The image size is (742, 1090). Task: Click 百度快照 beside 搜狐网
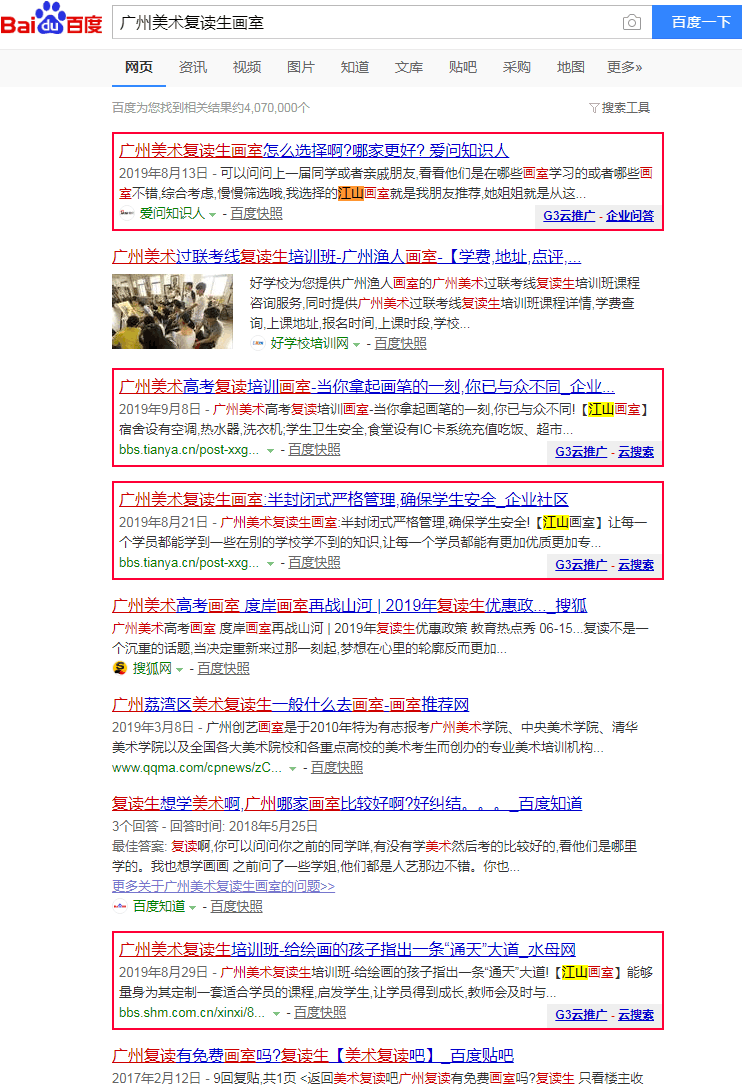(223, 668)
